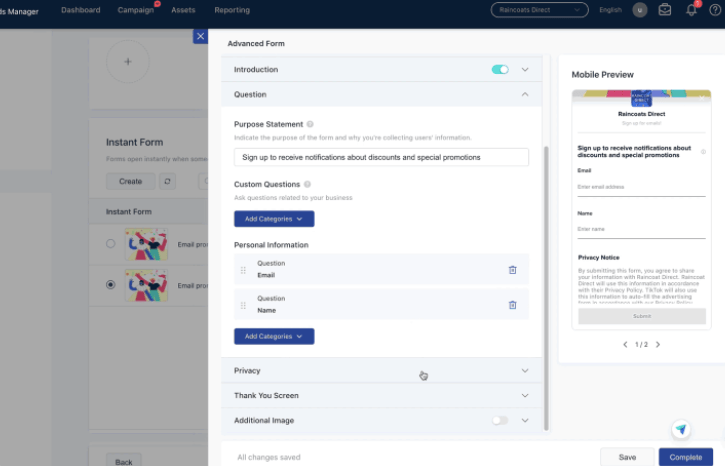Click the Purpose Statement text field

pyautogui.click(x=381, y=157)
